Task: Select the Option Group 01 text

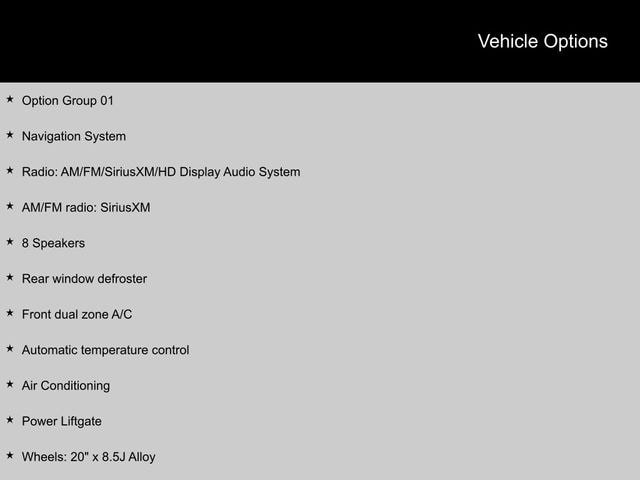Action: coord(68,101)
